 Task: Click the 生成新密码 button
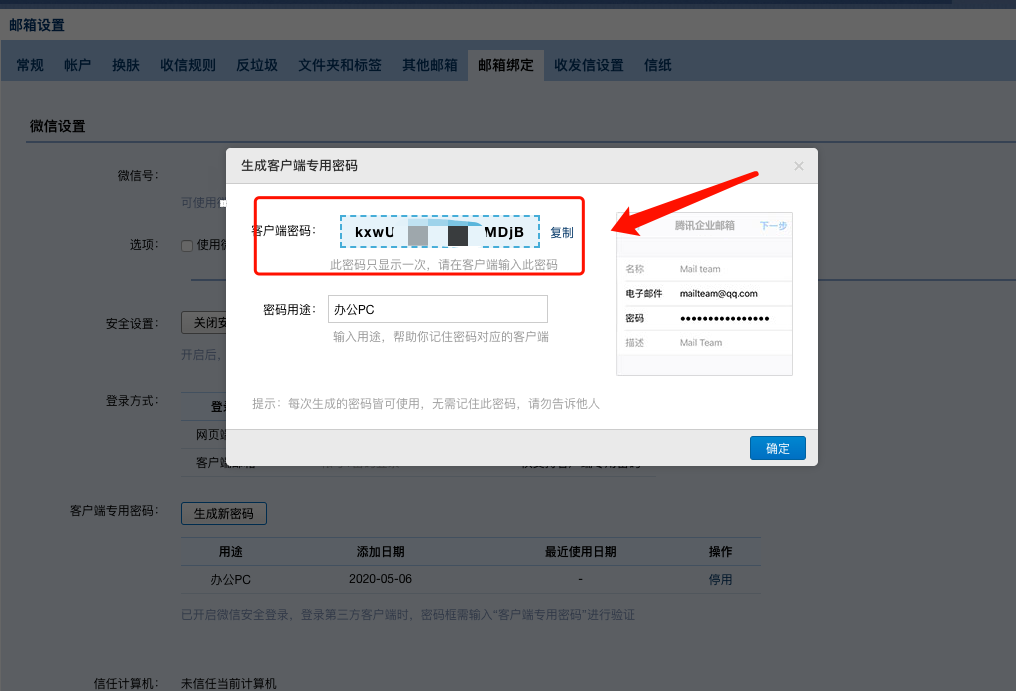point(224,513)
